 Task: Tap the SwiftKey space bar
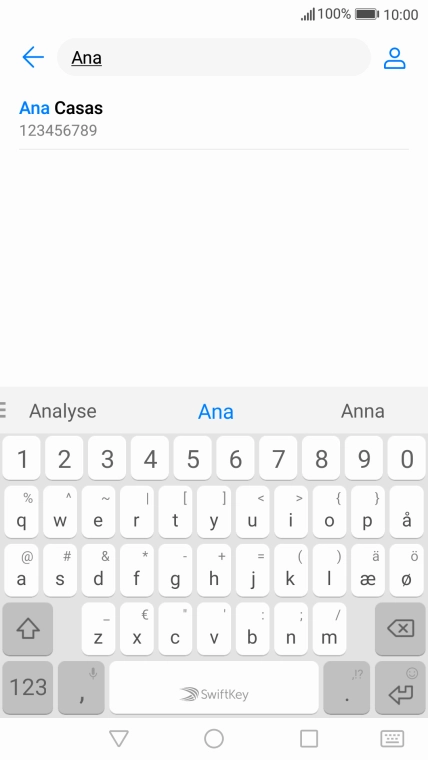[214, 688]
